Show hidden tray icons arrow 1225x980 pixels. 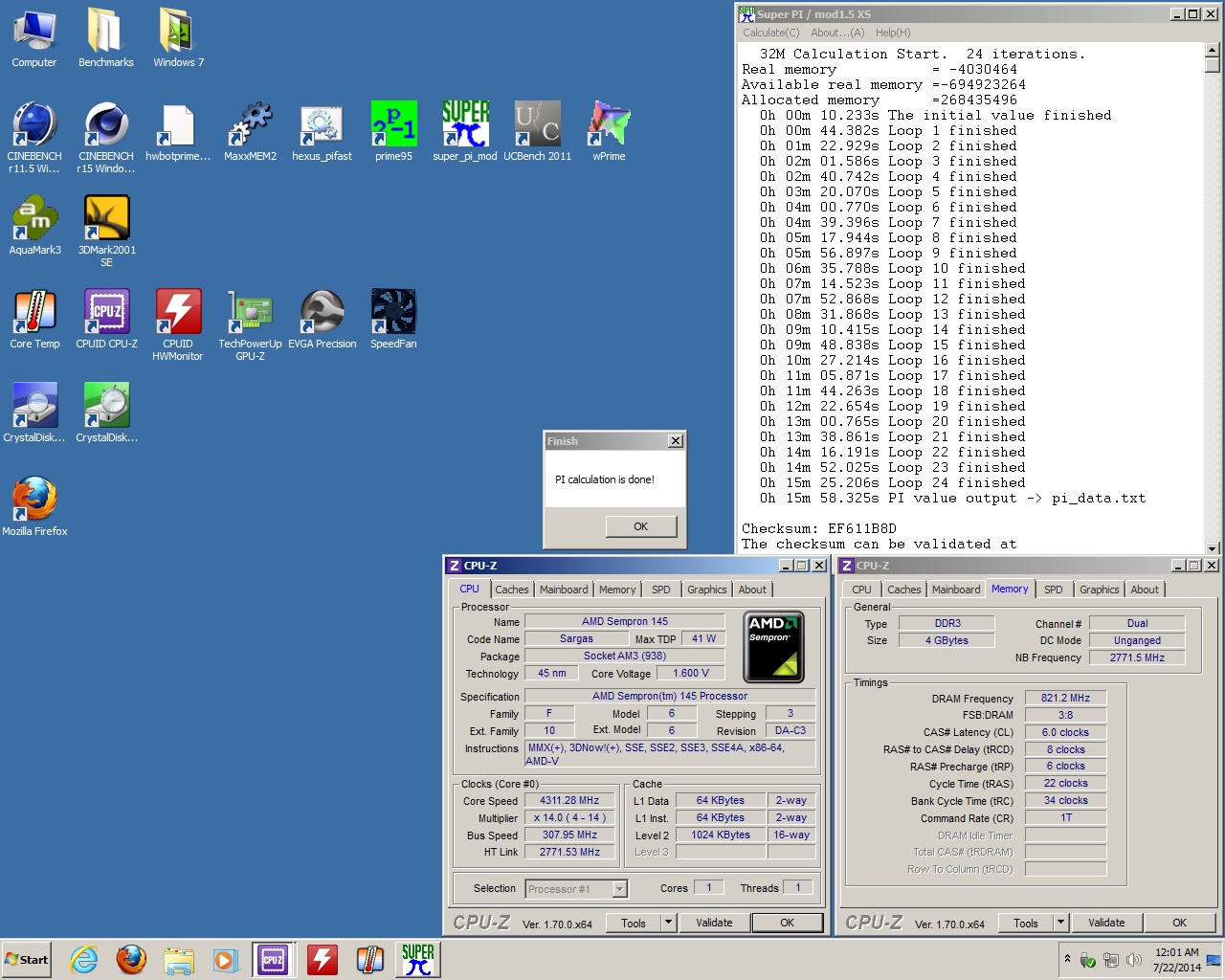1067,959
